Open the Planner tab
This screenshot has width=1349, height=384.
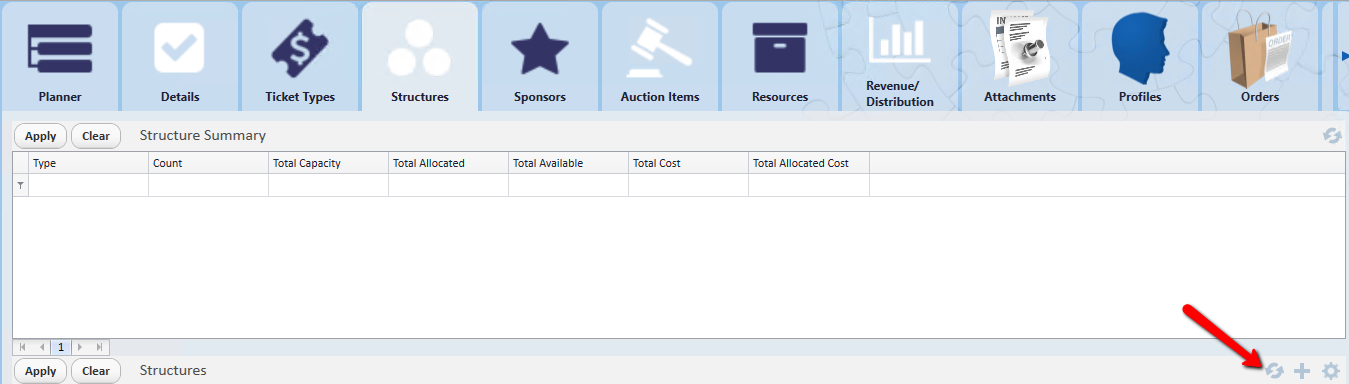(x=59, y=56)
